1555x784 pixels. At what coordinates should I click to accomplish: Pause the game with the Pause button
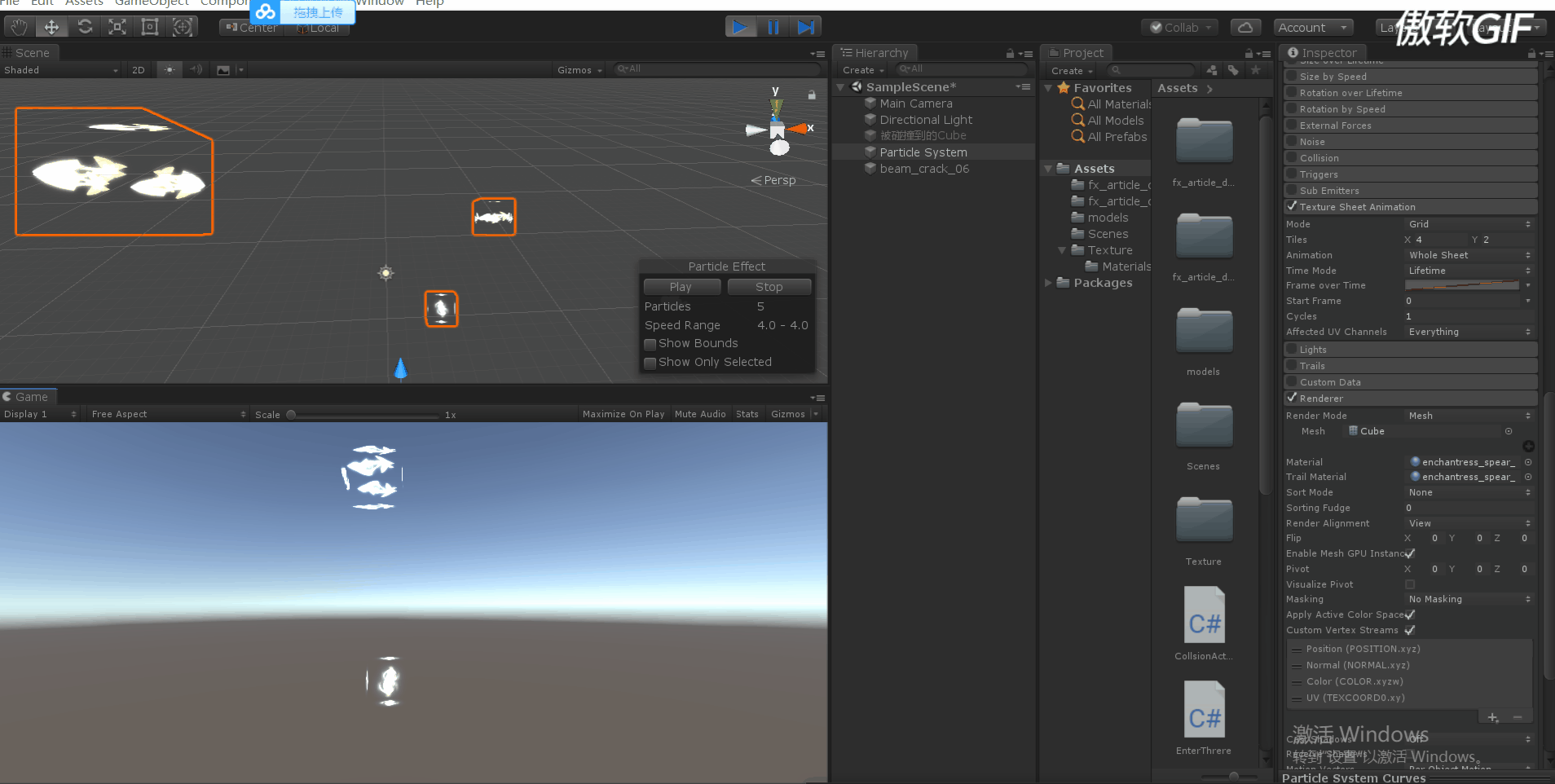coord(773,27)
